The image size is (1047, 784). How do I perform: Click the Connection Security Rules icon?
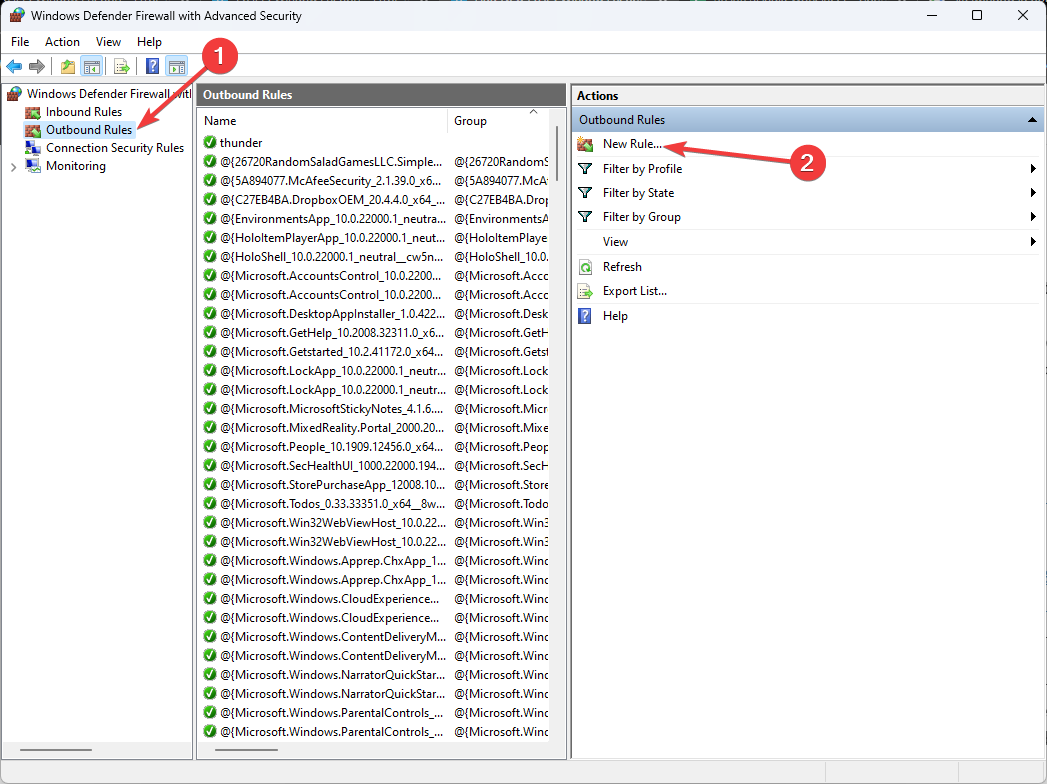point(33,148)
